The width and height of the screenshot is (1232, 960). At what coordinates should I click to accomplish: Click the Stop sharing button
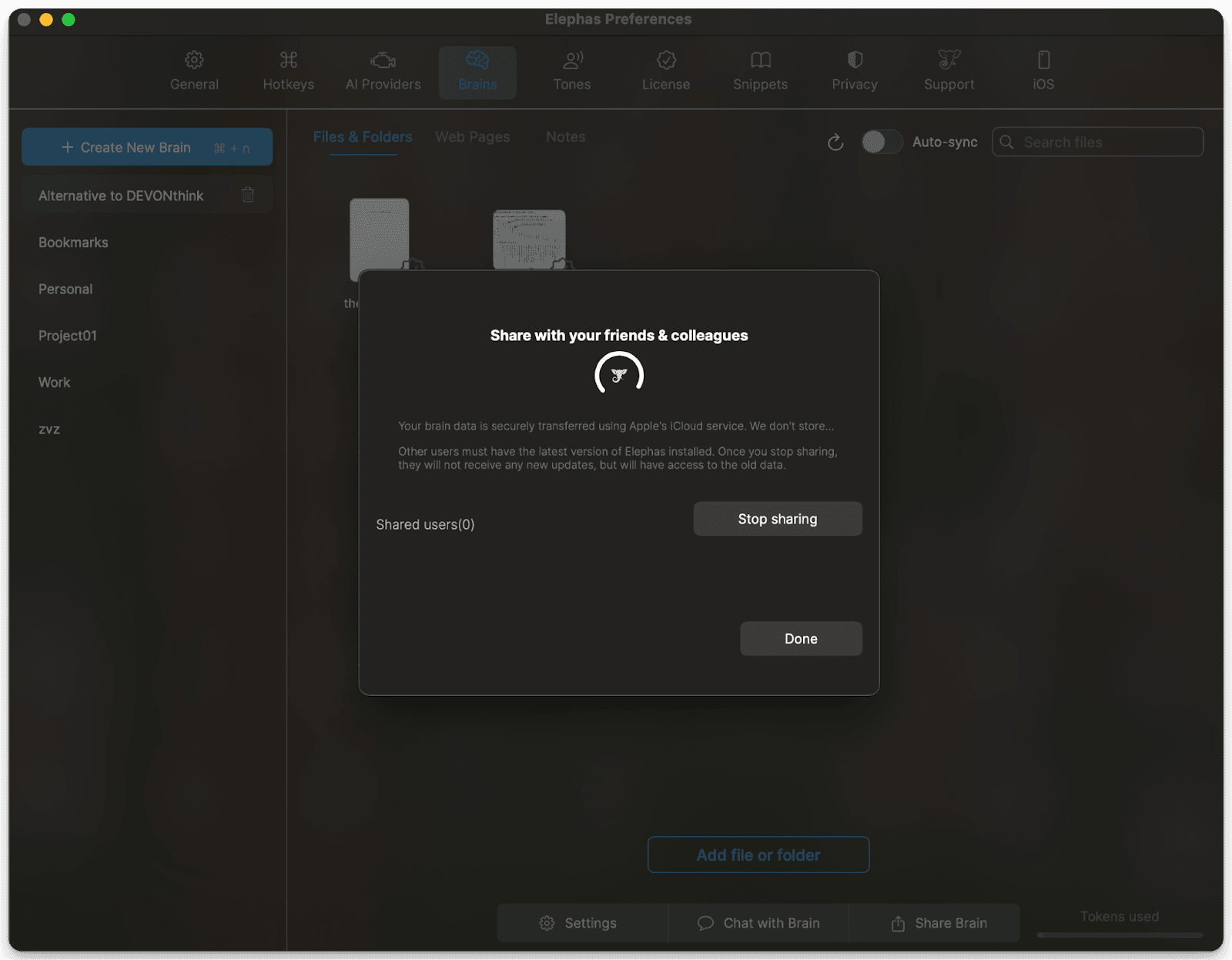point(777,519)
